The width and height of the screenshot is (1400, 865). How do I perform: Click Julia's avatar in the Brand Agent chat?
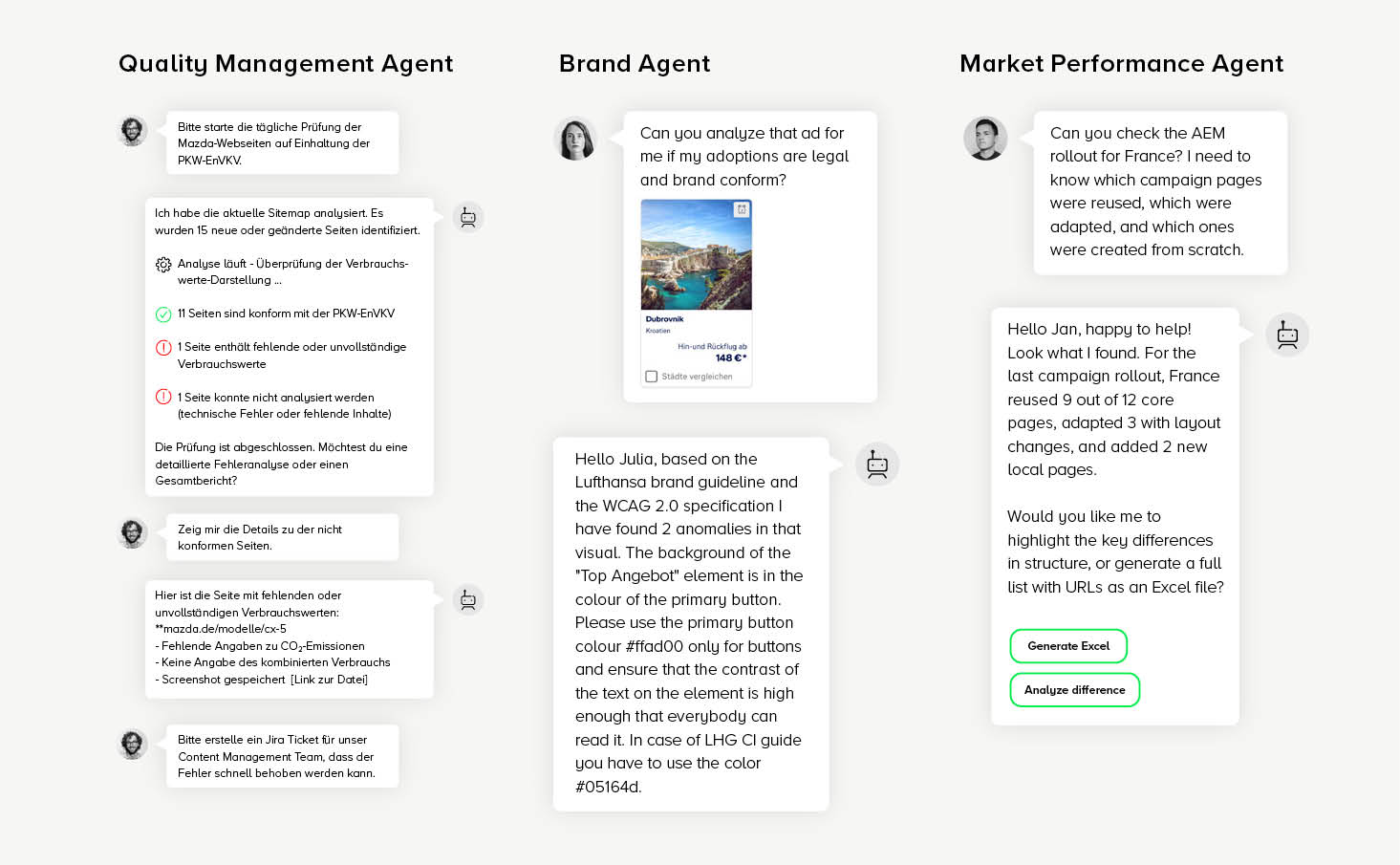coord(575,140)
